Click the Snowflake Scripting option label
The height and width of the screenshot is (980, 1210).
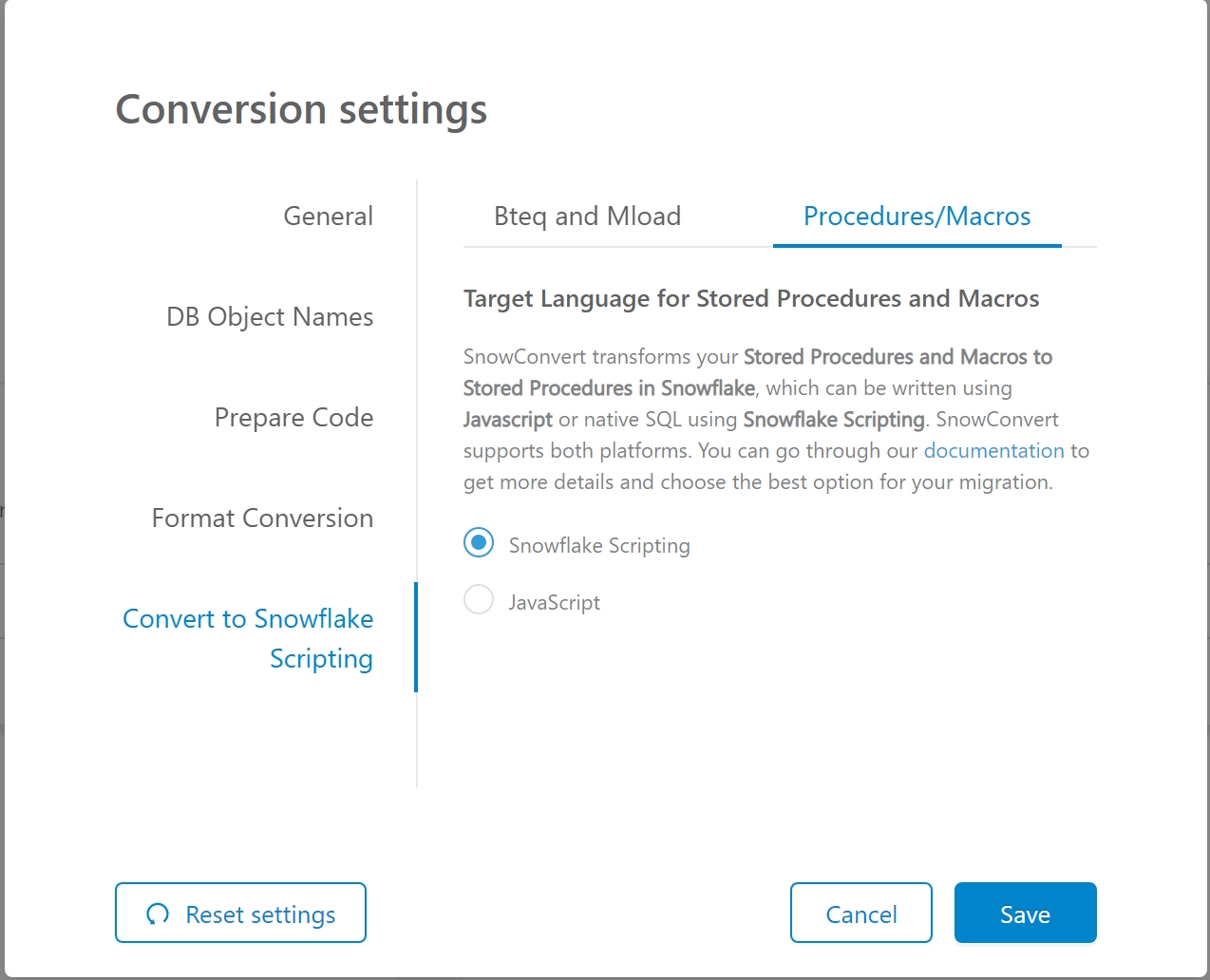599,546
